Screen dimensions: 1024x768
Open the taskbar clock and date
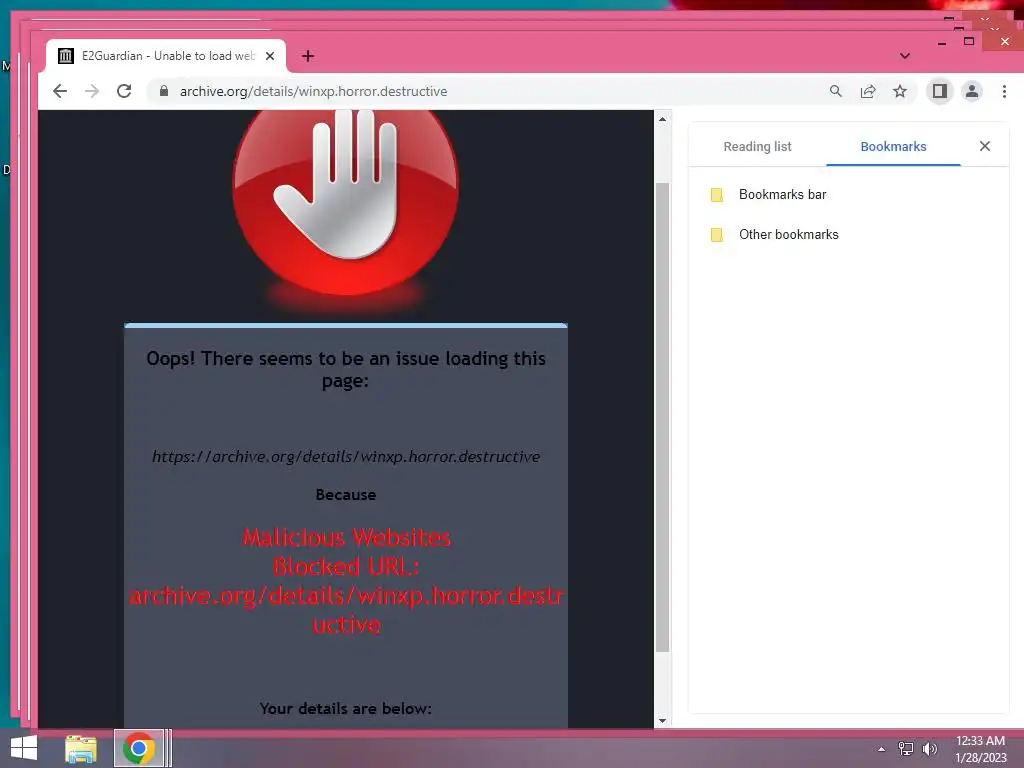tap(980, 749)
